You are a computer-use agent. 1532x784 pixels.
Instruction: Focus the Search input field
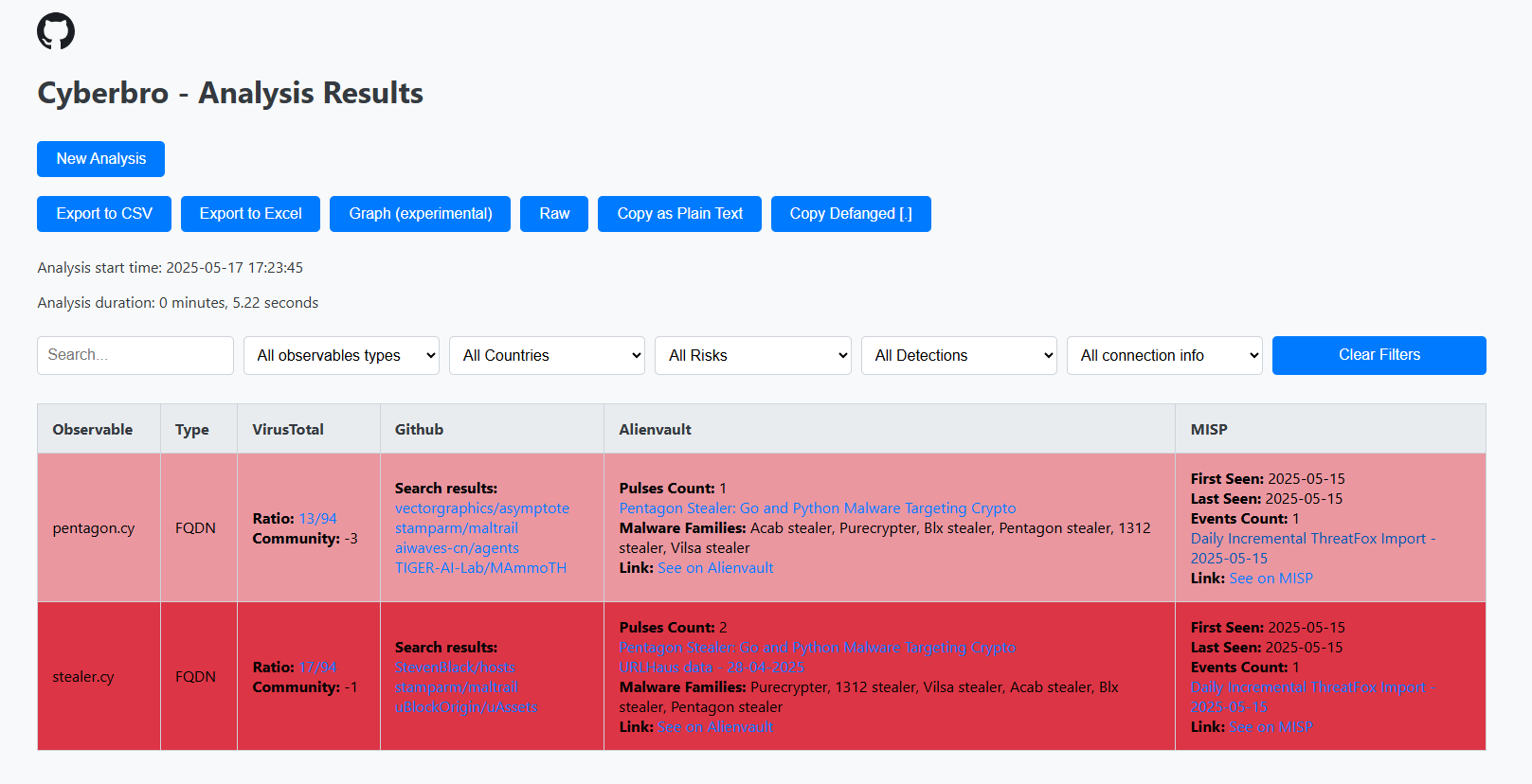click(135, 355)
